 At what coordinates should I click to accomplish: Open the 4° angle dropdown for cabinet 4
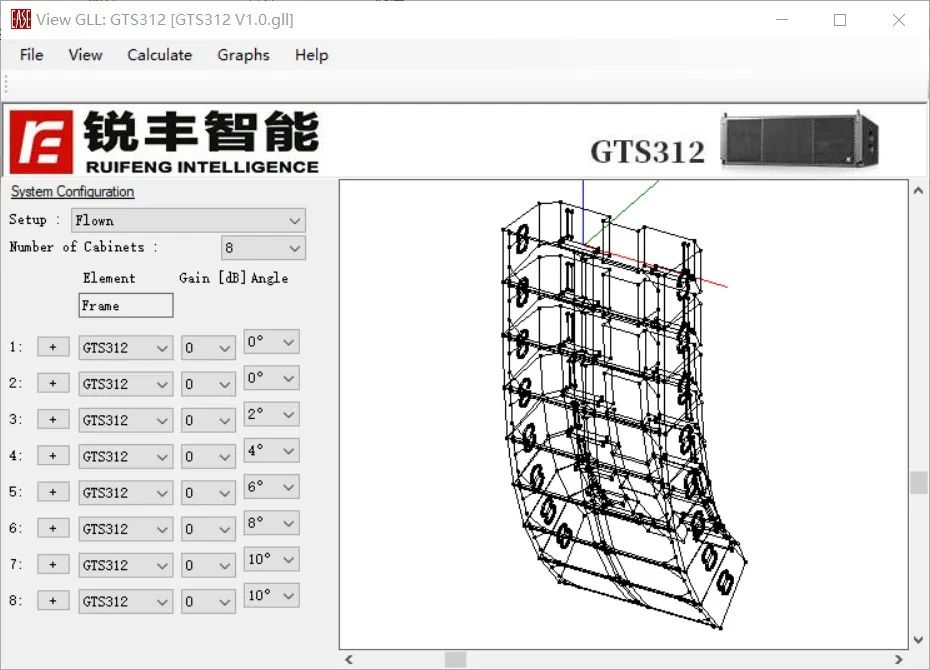pos(272,451)
